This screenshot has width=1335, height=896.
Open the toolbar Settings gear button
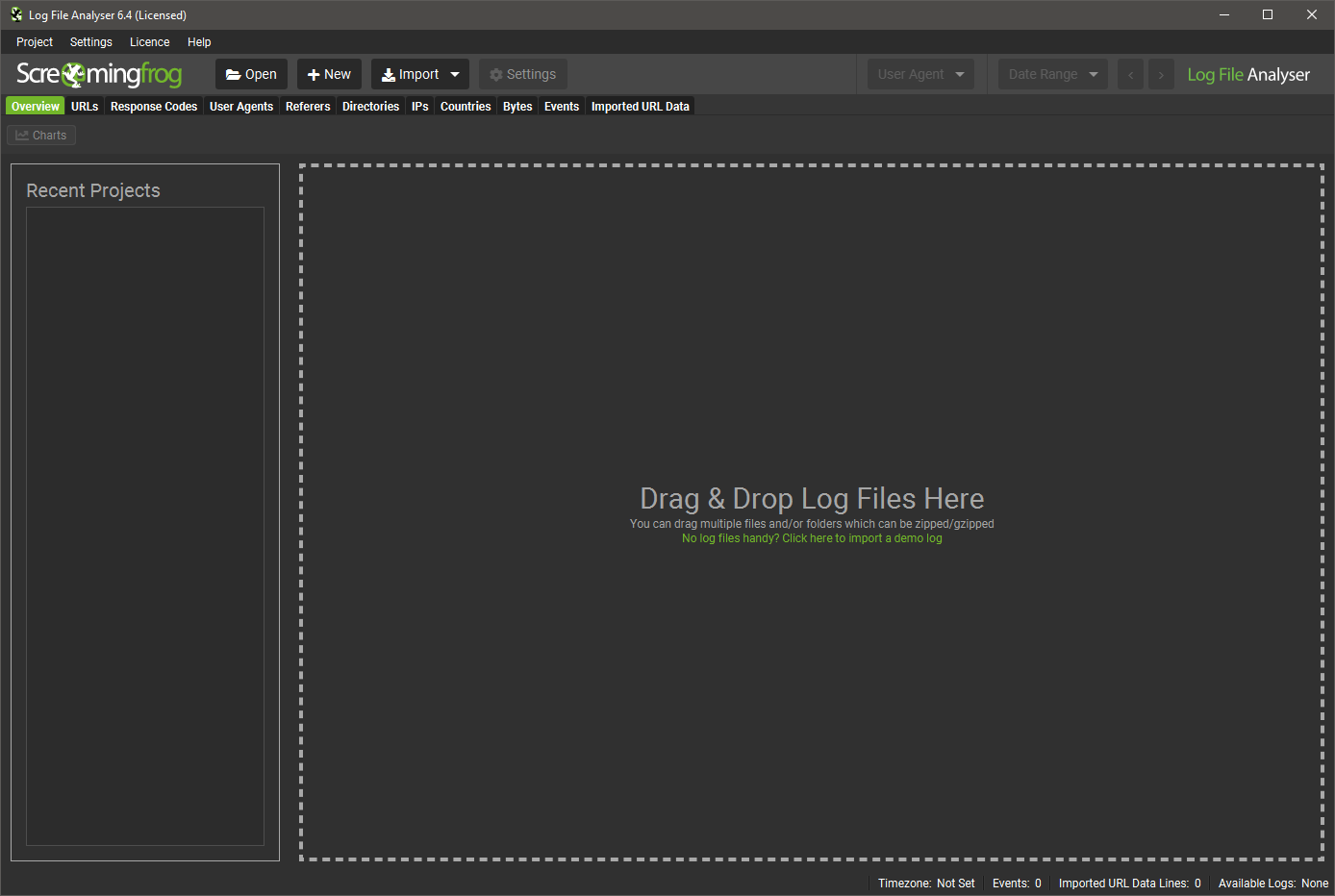pos(522,74)
